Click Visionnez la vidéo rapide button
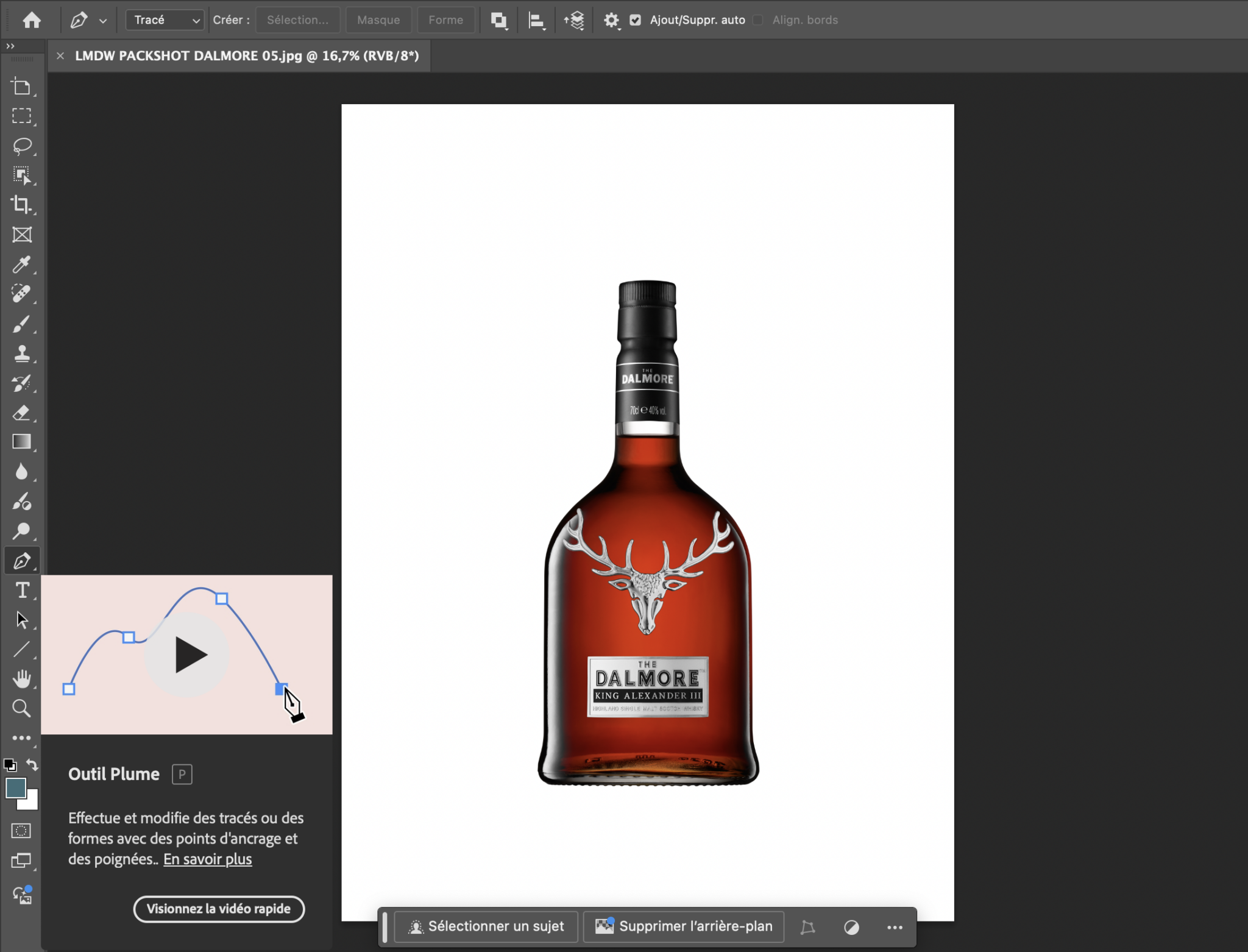Image resolution: width=1248 pixels, height=952 pixels. (219, 909)
